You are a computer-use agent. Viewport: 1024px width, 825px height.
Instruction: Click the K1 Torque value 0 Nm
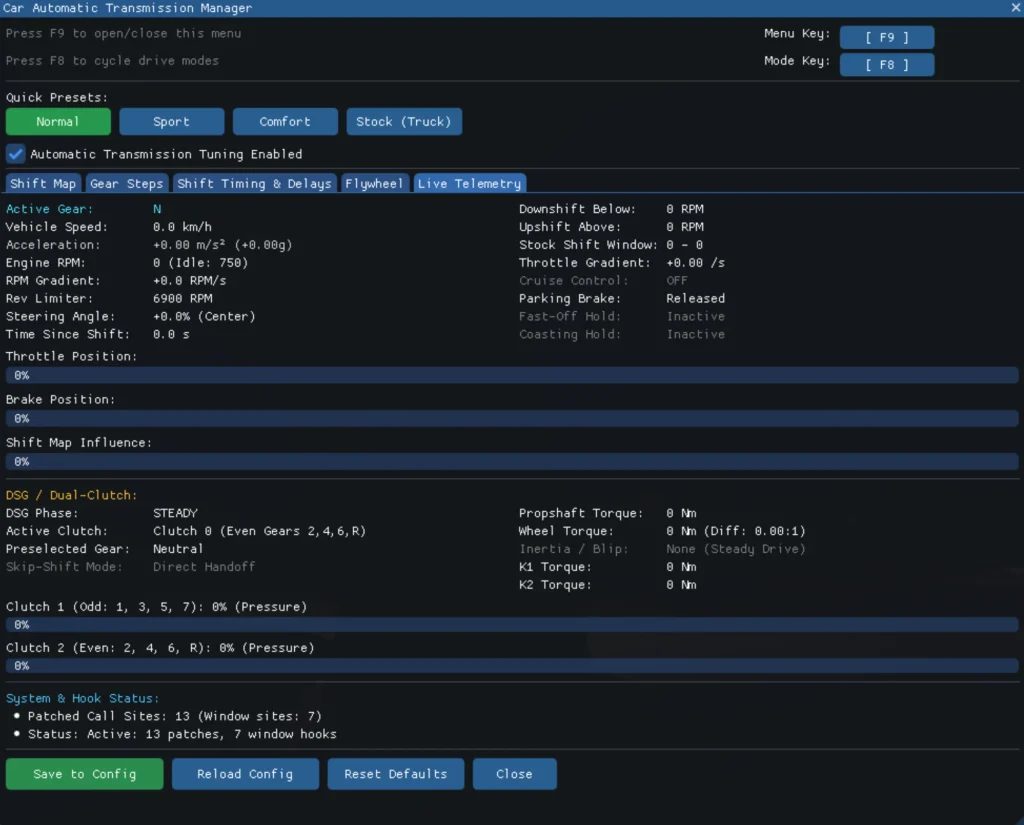pos(681,567)
